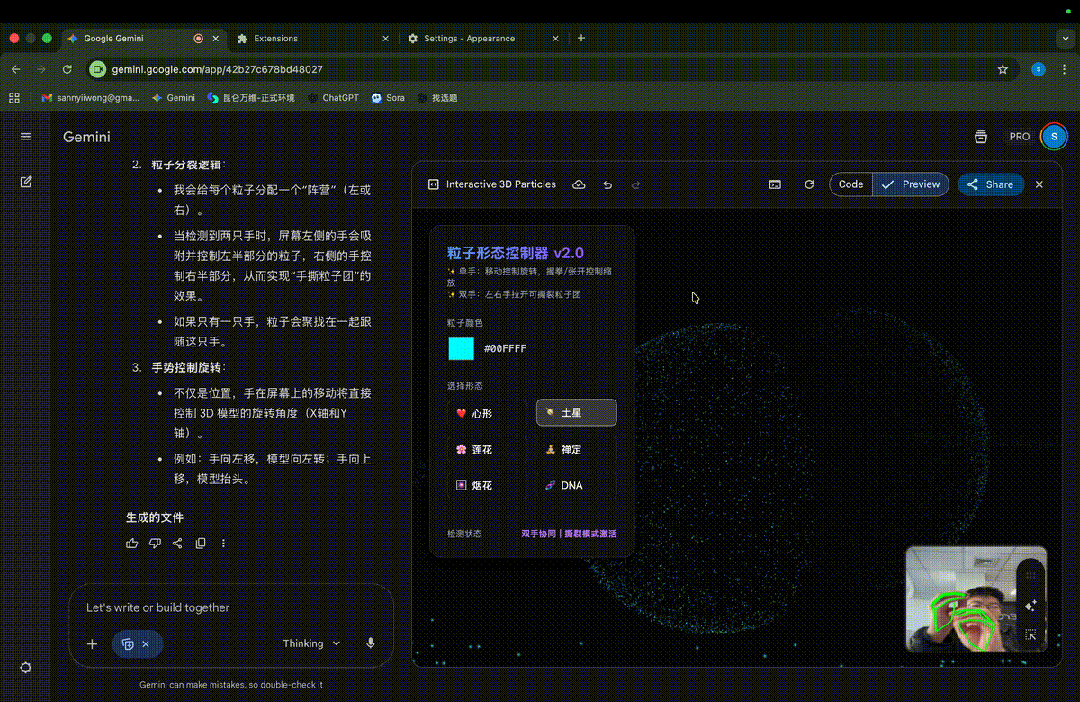
Task: Open the settings gear in the Gemini sidebar
Action: tap(25, 668)
